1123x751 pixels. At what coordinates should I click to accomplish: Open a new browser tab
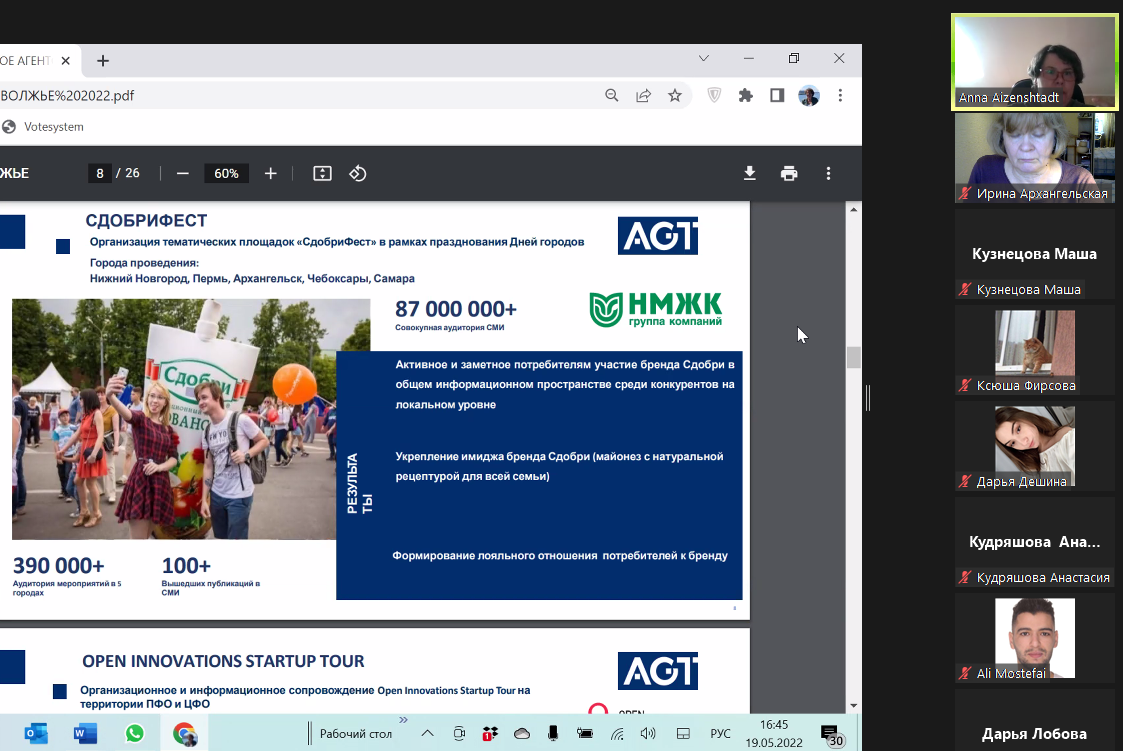tap(103, 61)
